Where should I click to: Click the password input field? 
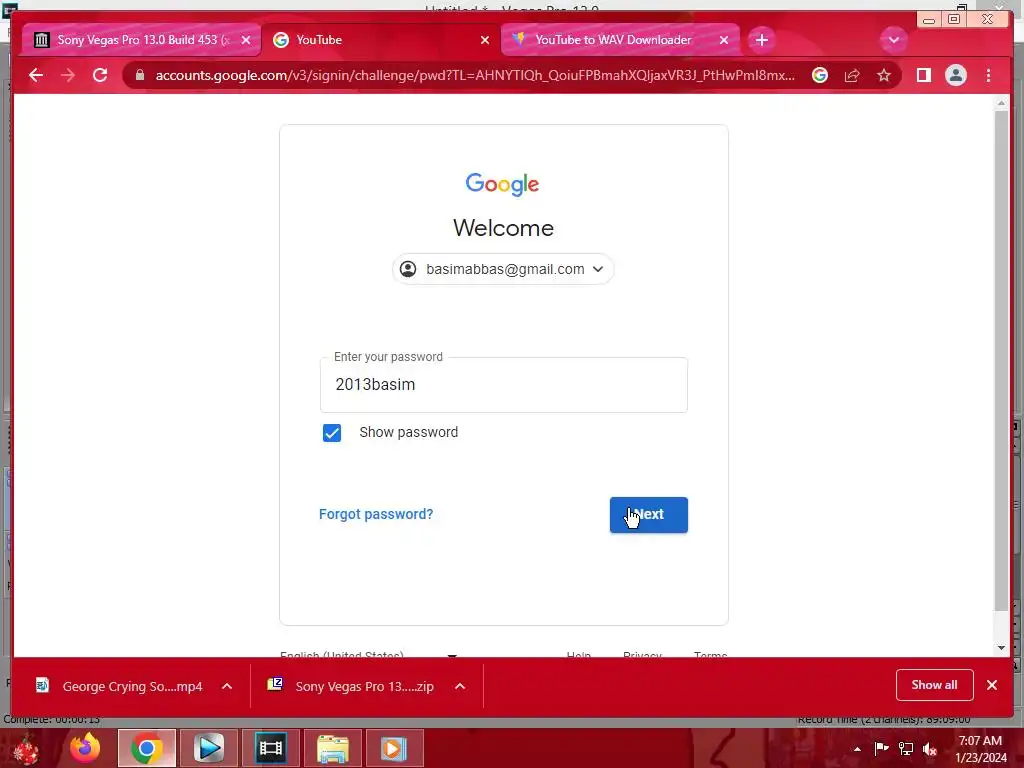pyautogui.click(x=504, y=385)
